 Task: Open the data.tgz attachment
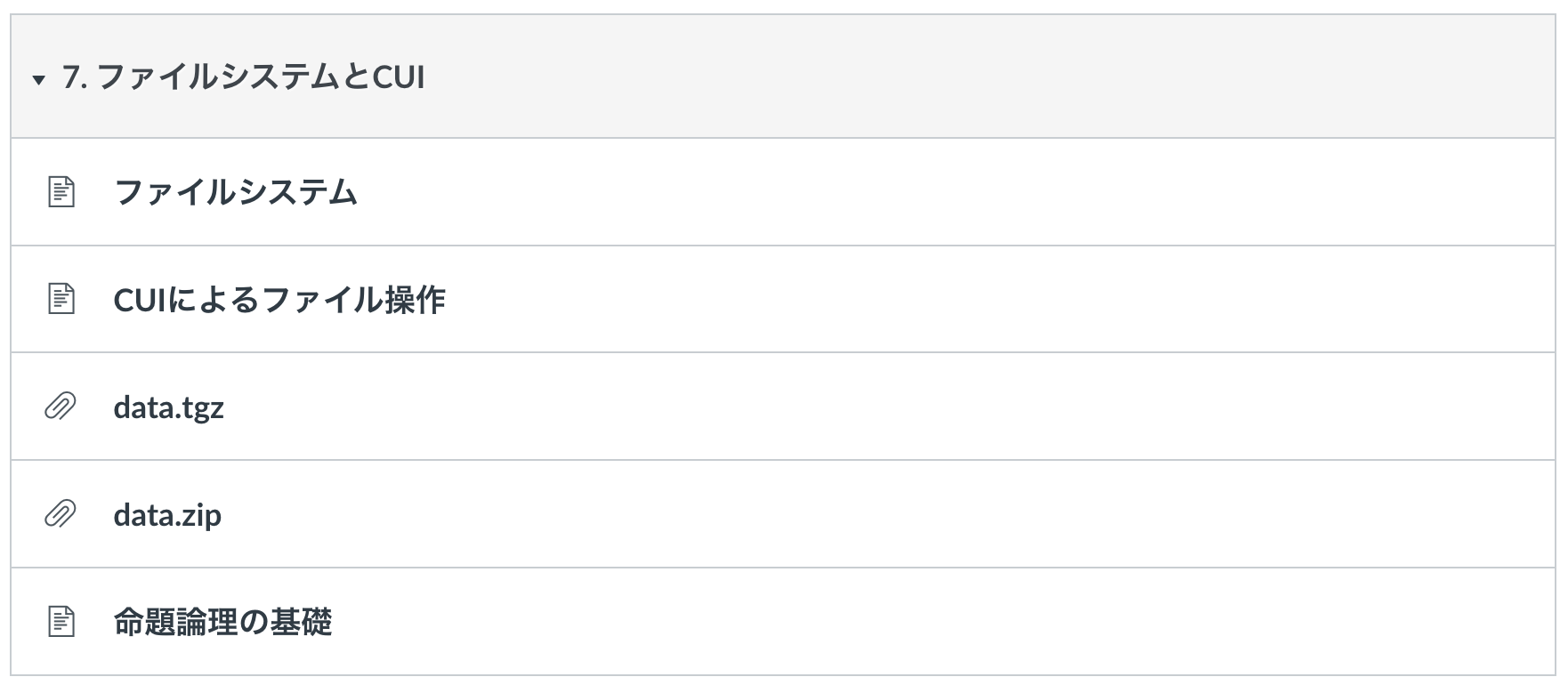[168, 407]
